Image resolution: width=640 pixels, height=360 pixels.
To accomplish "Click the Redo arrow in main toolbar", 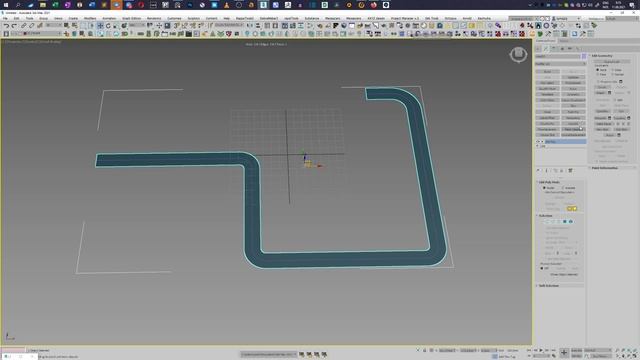I will (14, 26).
